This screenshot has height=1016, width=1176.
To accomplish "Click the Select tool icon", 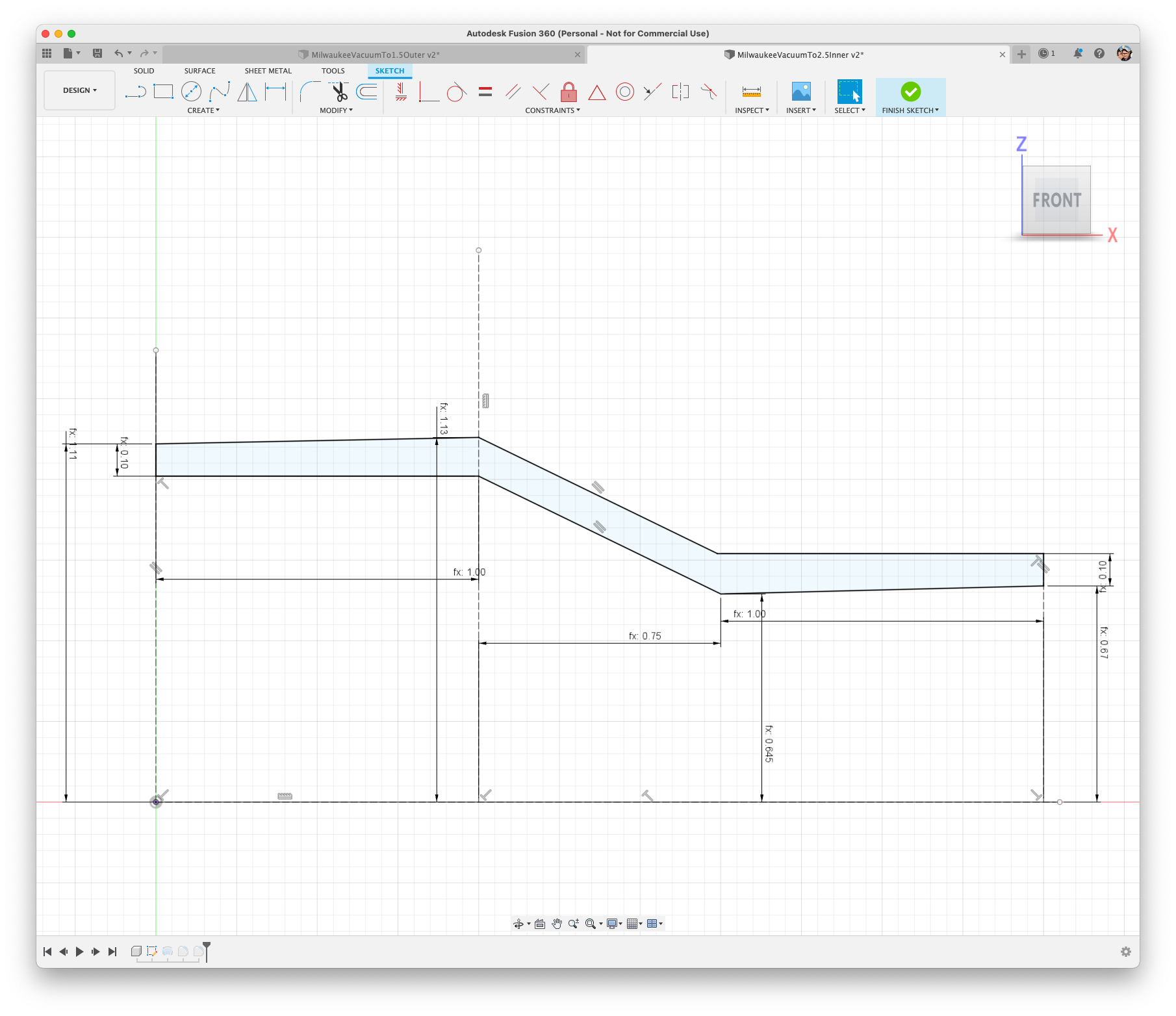I will coord(850,92).
